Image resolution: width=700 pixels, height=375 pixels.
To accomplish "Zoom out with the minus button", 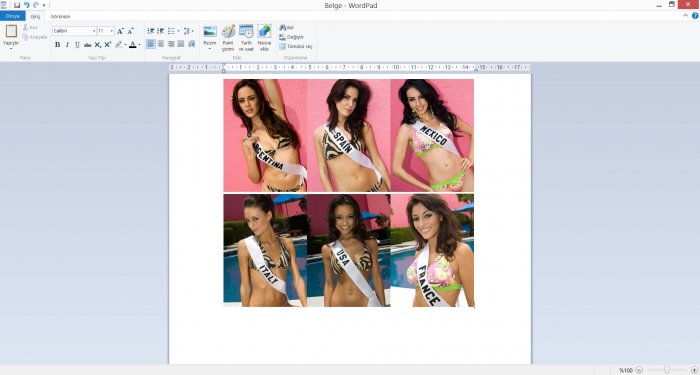I will click(639, 371).
